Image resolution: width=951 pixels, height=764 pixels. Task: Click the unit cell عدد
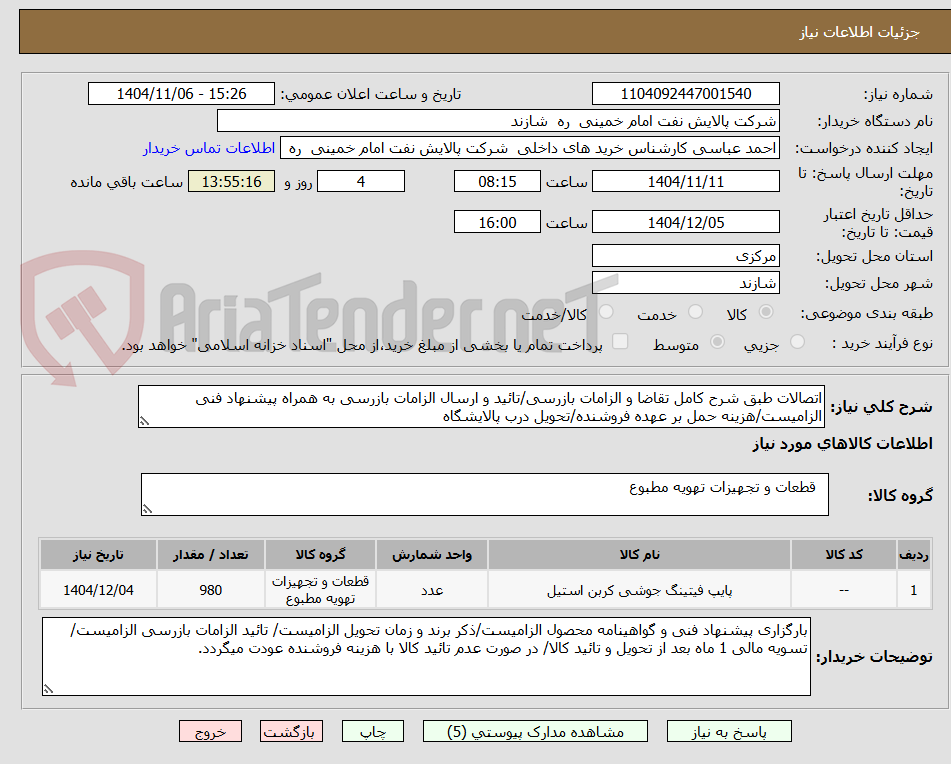[432, 590]
